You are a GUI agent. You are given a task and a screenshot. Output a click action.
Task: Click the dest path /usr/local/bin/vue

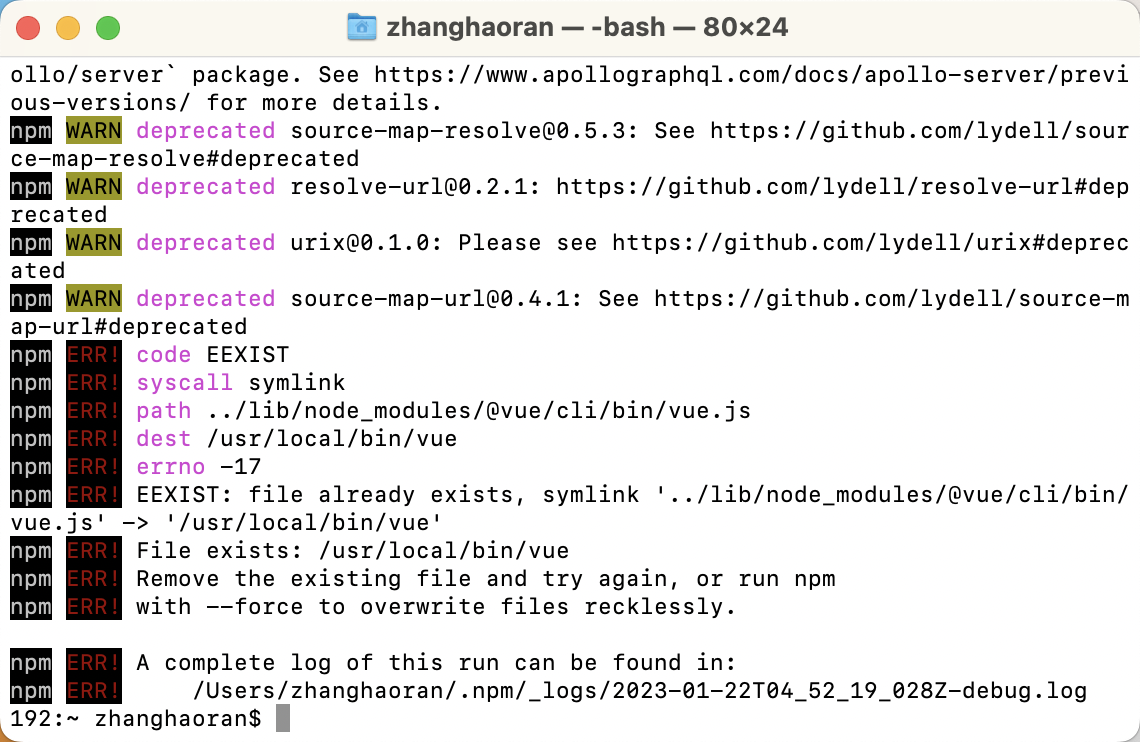tap(331, 439)
